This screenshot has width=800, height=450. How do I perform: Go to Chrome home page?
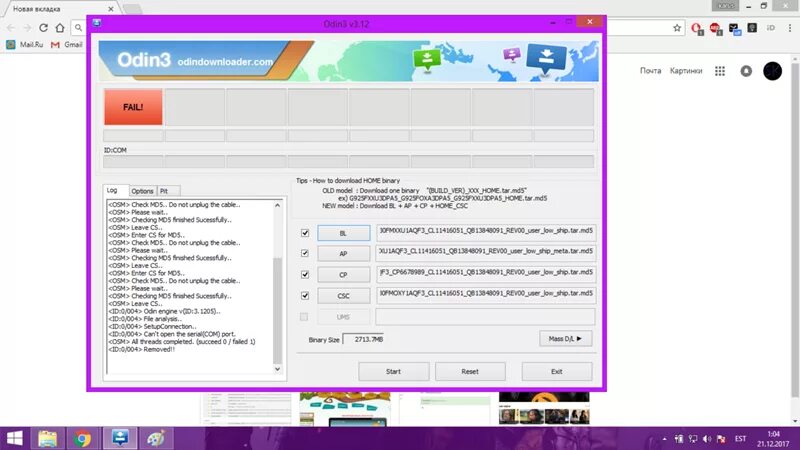(x=60, y=28)
